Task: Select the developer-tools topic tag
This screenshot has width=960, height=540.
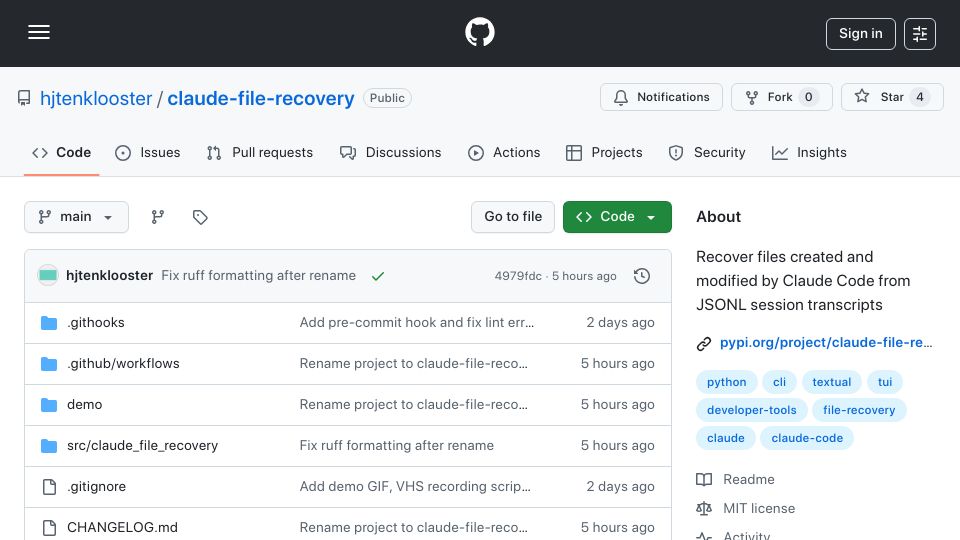Action: coord(752,410)
